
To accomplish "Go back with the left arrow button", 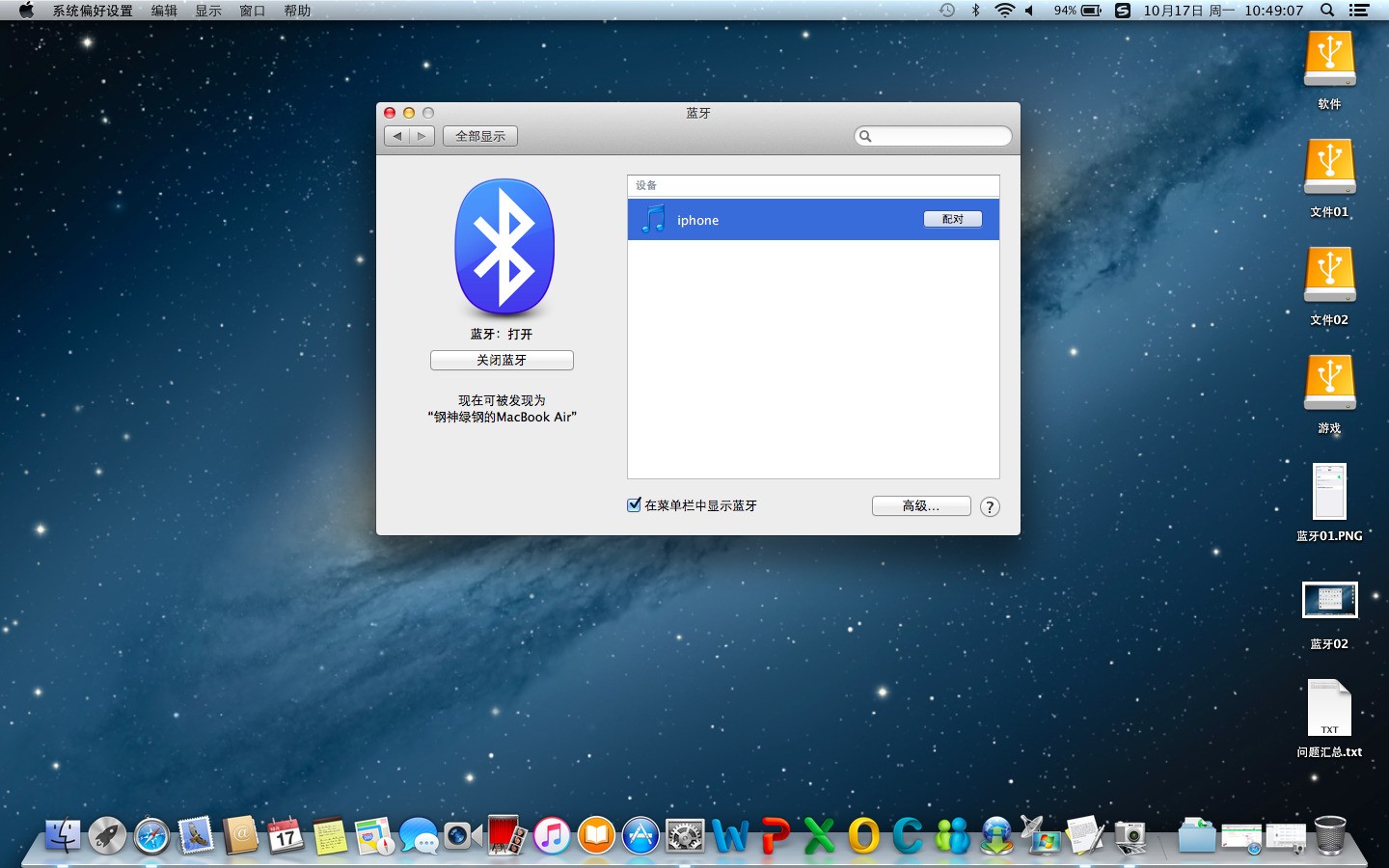I will 396,136.
